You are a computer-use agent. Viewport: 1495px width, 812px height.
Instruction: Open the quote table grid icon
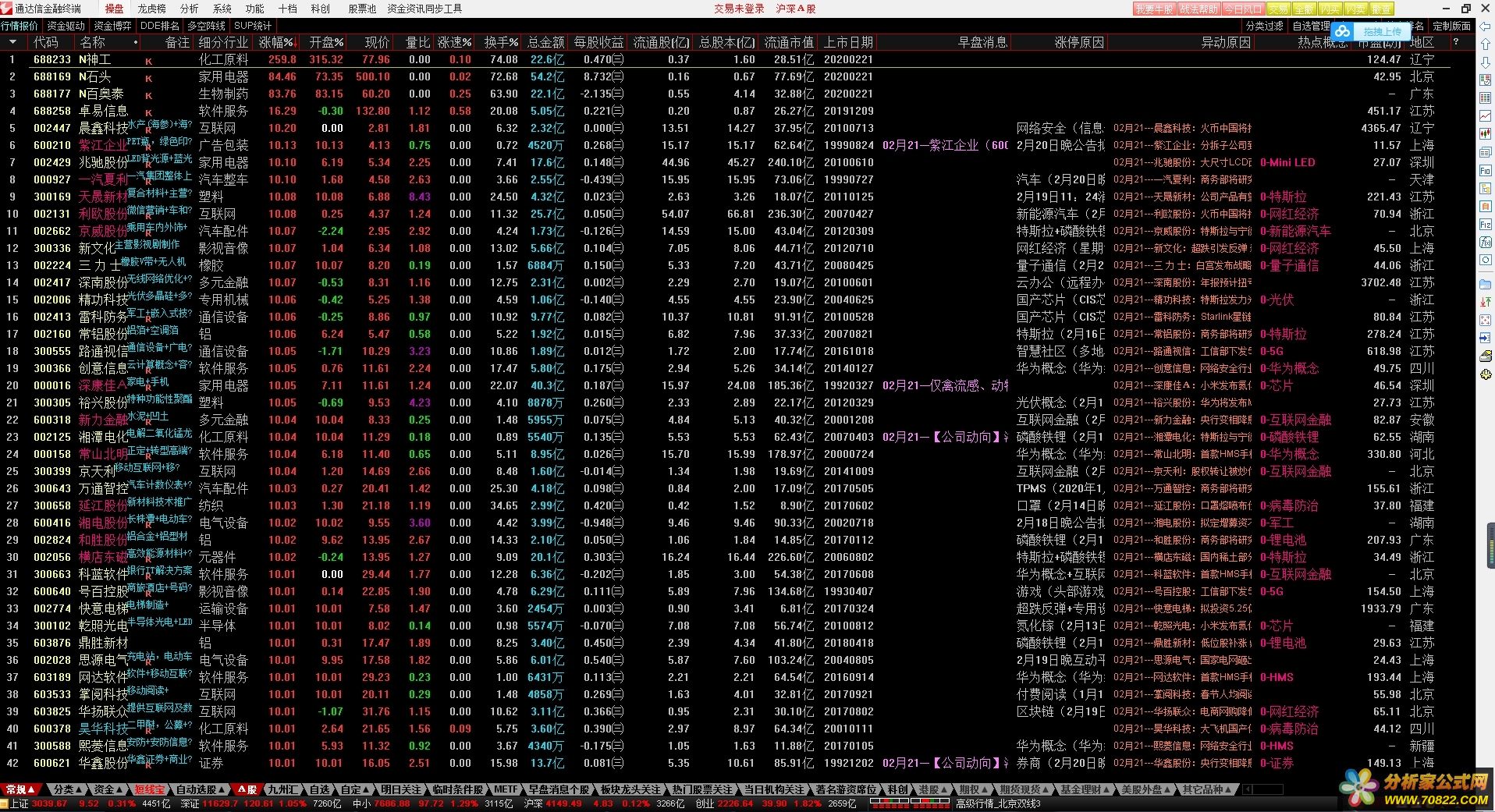point(1486,98)
